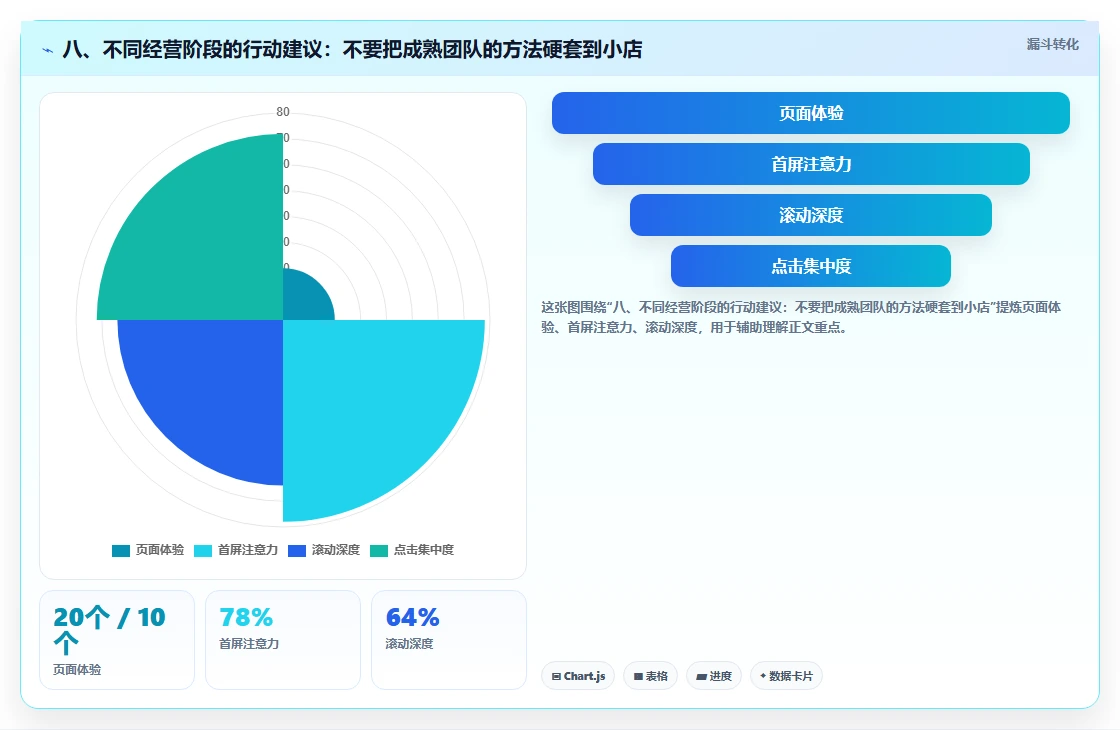Click the 页面体验 label under the first stat

click(77, 669)
